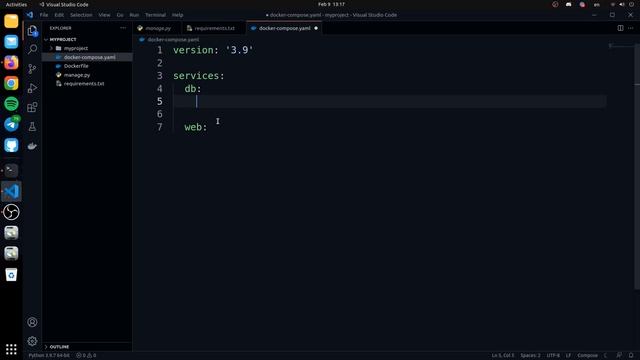The width and height of the screenshot is (640, 360).
Task: Open Dockerfile in the explorer
Action: pyautogui.click(x=76, y=66)
